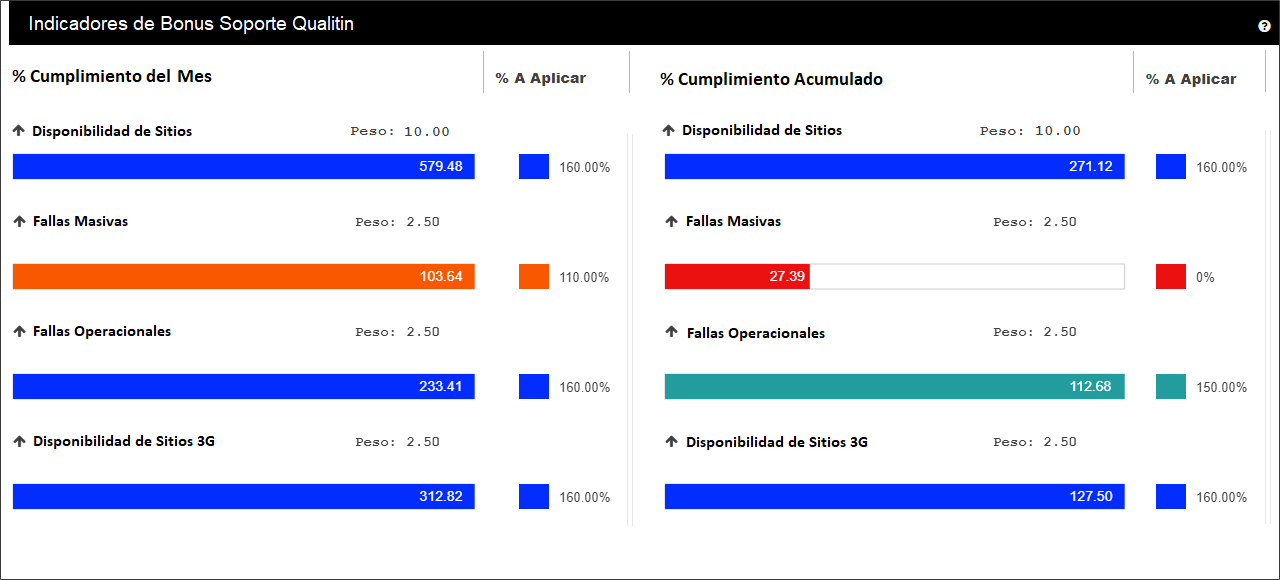Click the orange 103.64 progress bar
Viewport: 1280px width, 580px height.
[x=244, y=277]
